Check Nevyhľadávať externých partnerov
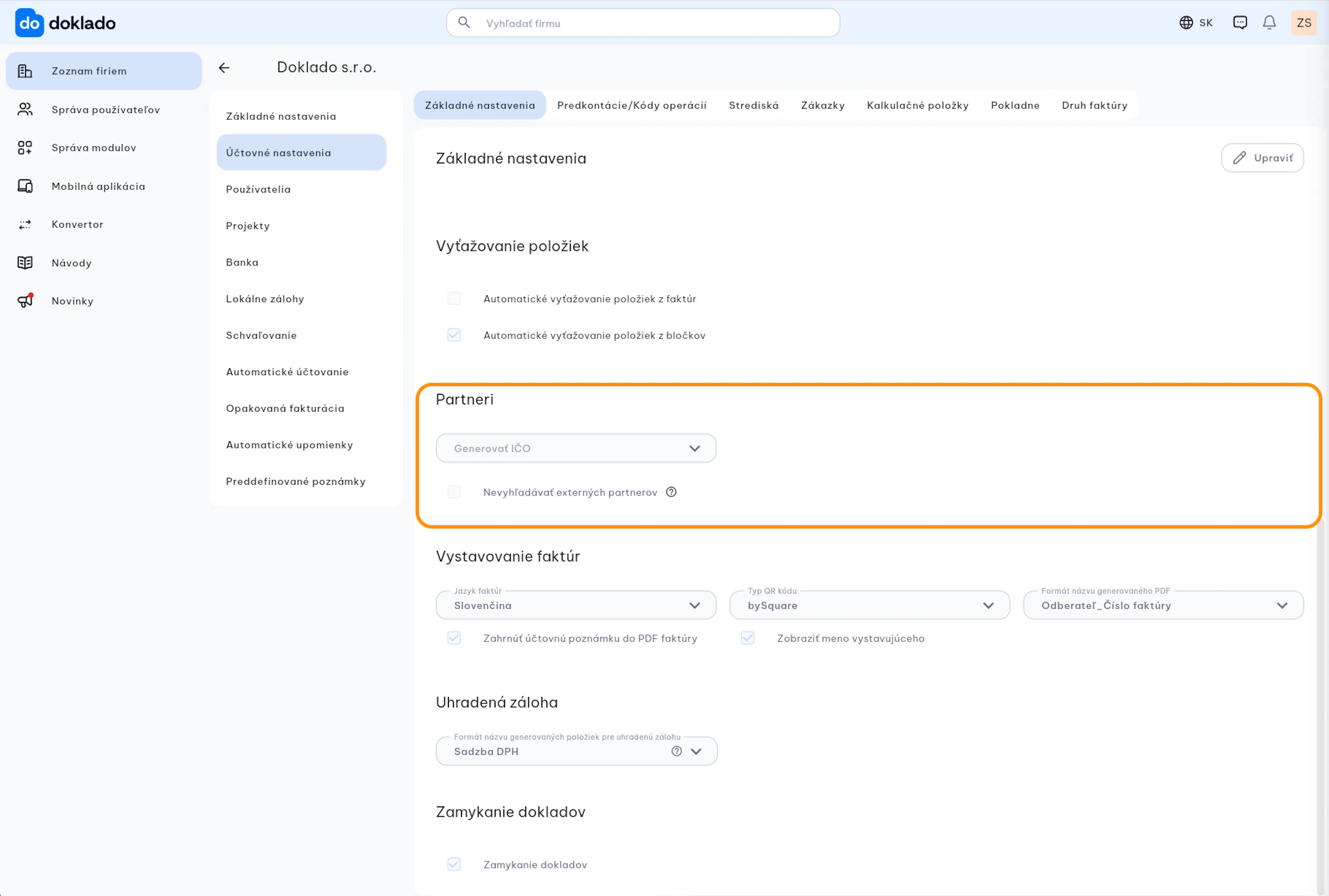The height and width of the screenshot is (896, 1329). [x=454, y=492]
